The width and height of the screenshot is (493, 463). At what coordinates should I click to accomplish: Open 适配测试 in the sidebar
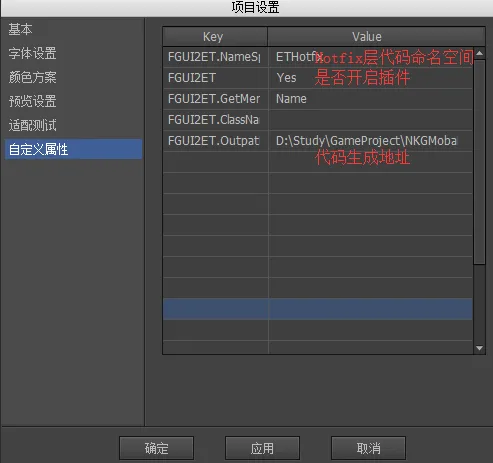coord(32,125)
